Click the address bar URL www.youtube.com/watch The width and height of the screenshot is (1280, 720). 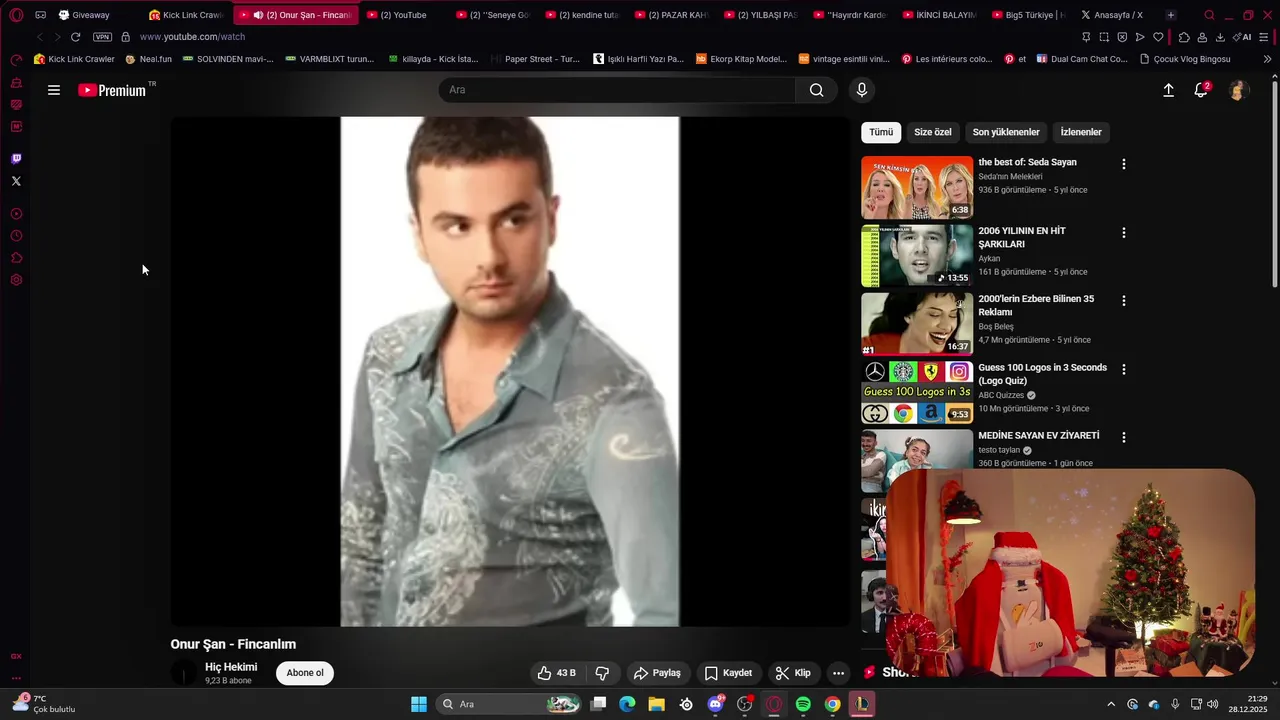point(192,37)
